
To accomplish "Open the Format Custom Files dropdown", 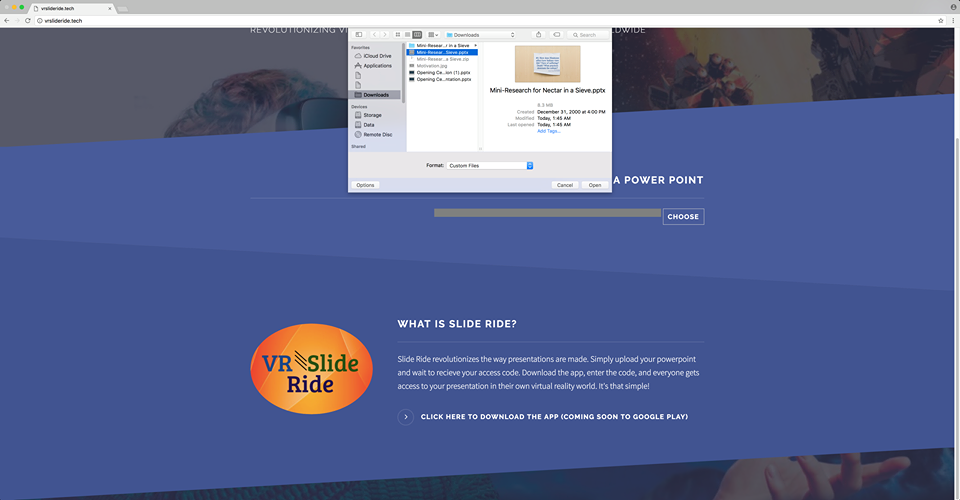I will 490,166.
